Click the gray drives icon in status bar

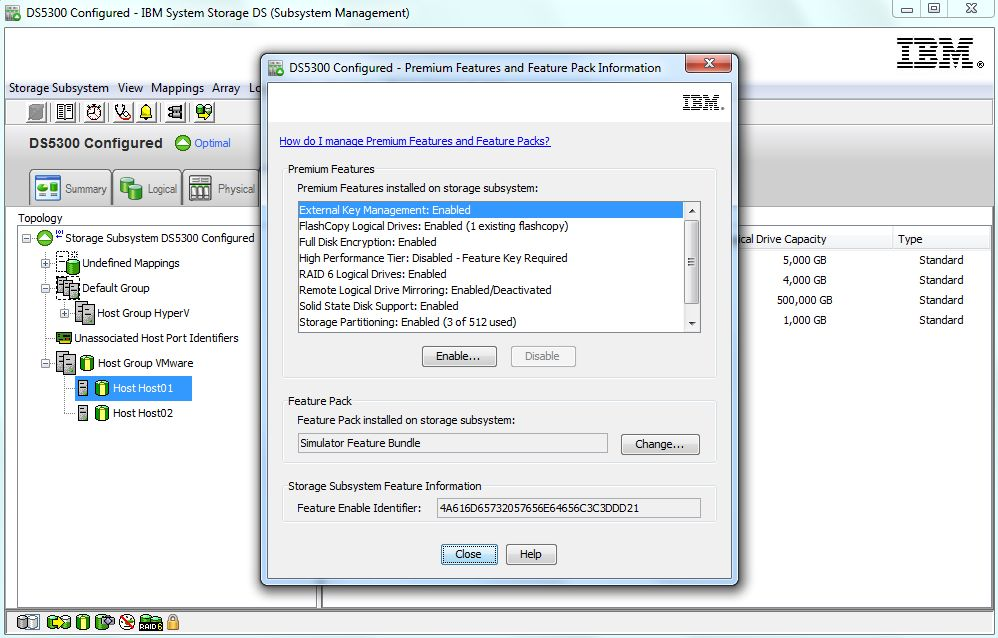tap(28, 621)
